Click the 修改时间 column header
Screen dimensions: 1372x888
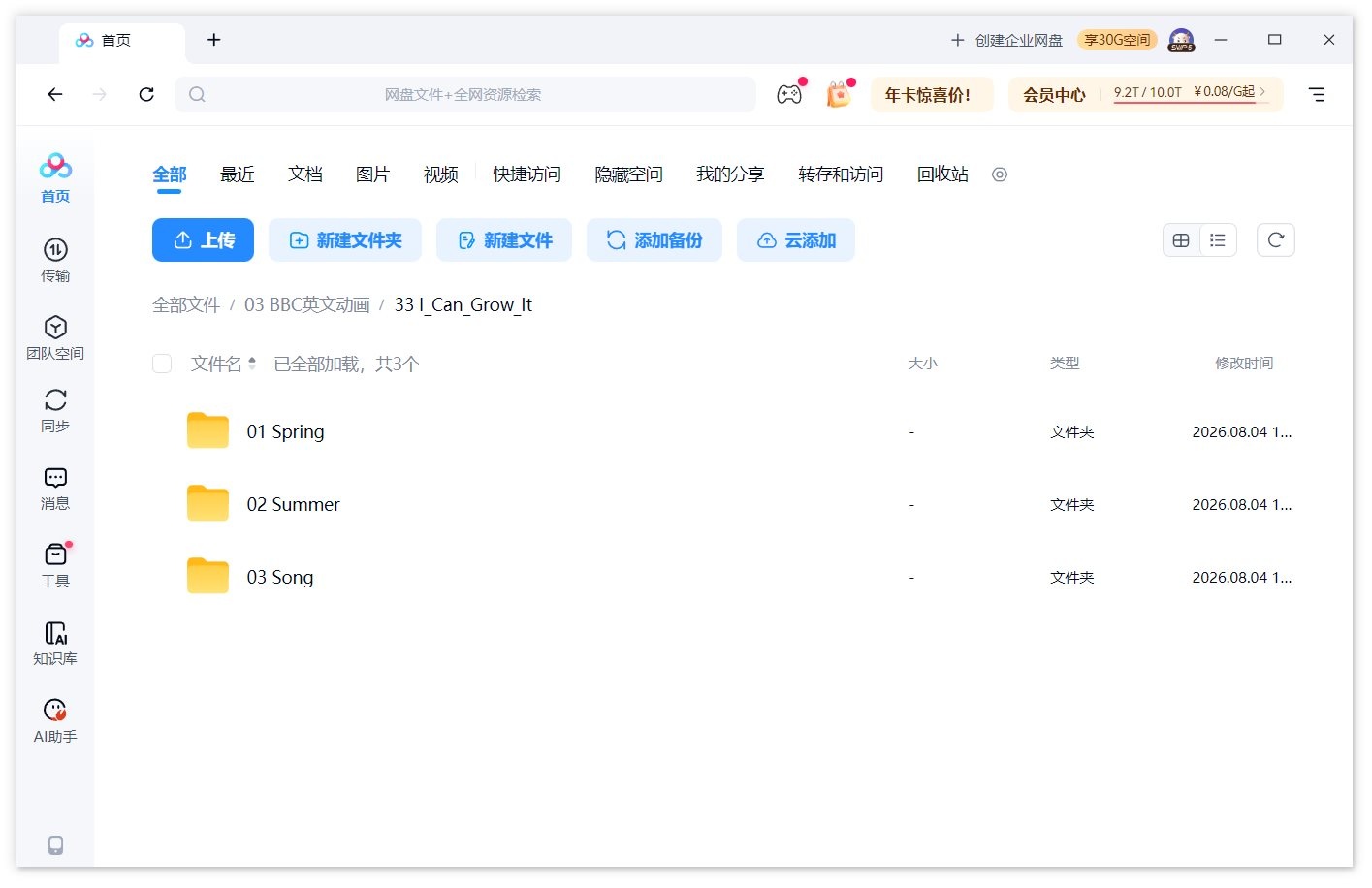(x=1244, y=363)
